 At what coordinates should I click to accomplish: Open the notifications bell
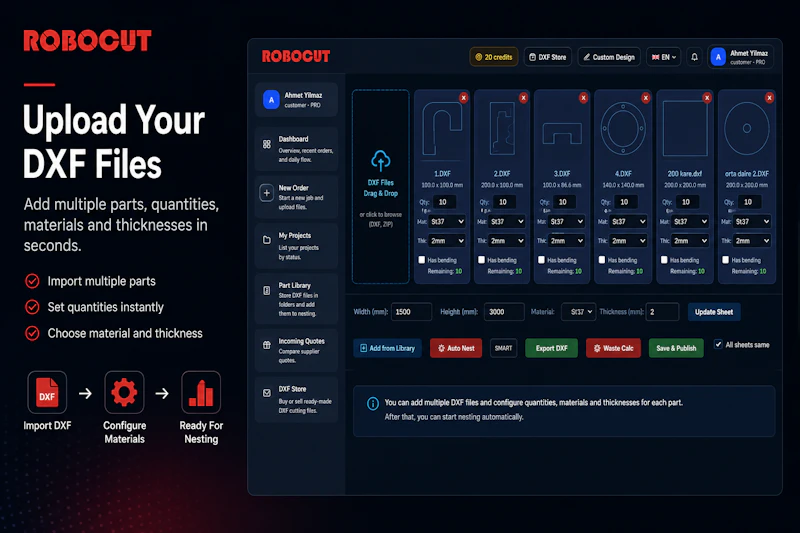694,57
